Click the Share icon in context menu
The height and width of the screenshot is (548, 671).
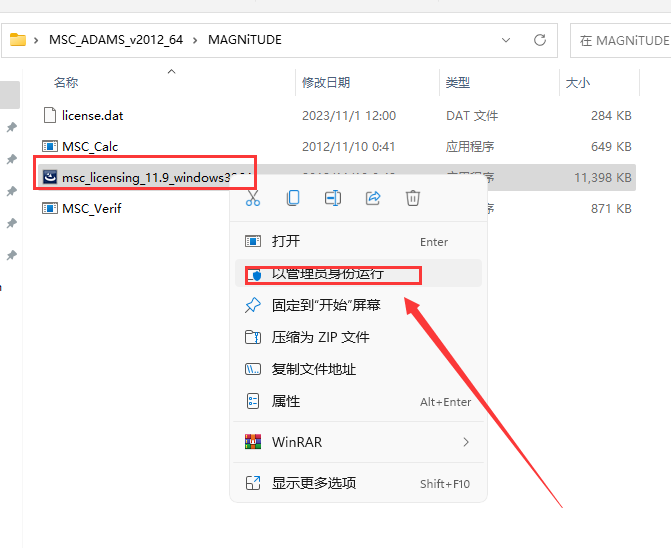(373, 198)
